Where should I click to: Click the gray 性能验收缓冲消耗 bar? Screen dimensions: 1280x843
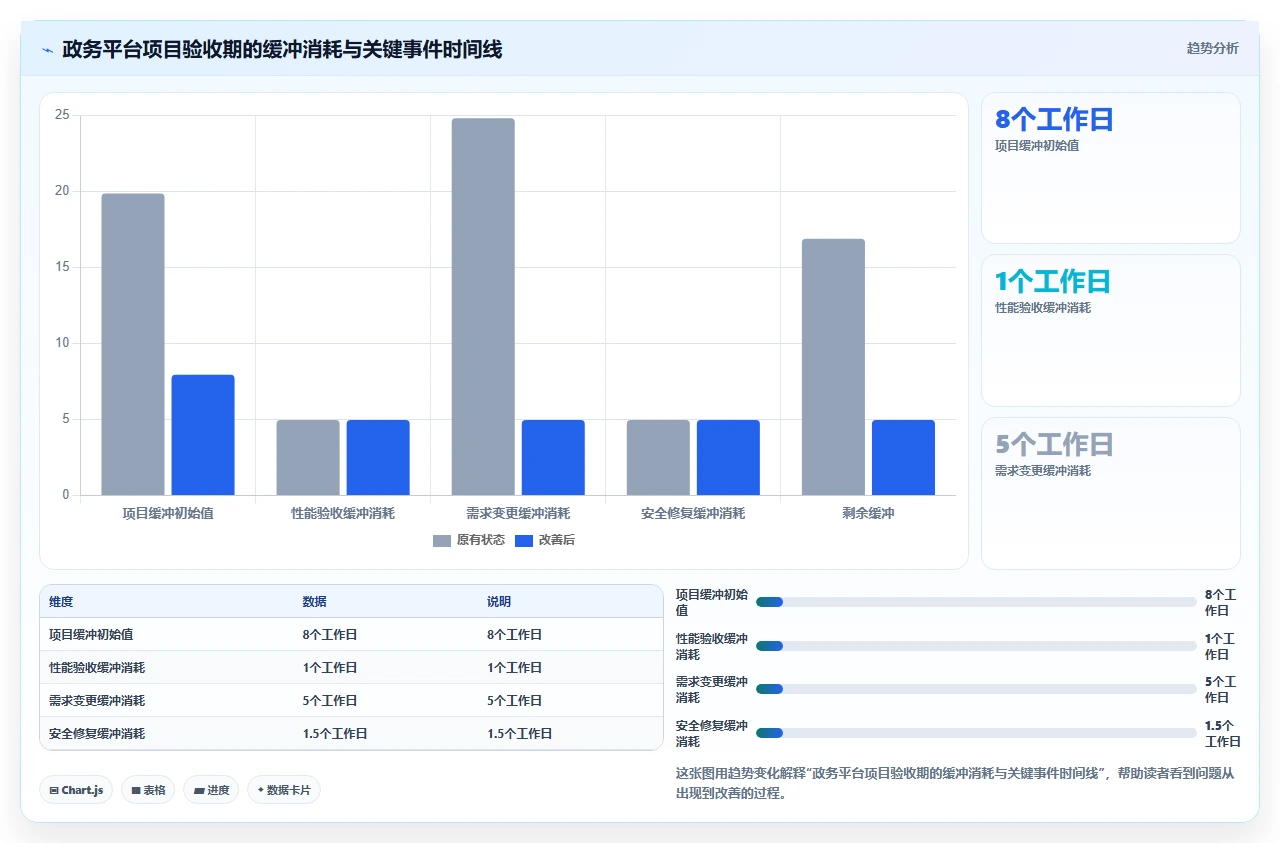[x=308, y=457]
